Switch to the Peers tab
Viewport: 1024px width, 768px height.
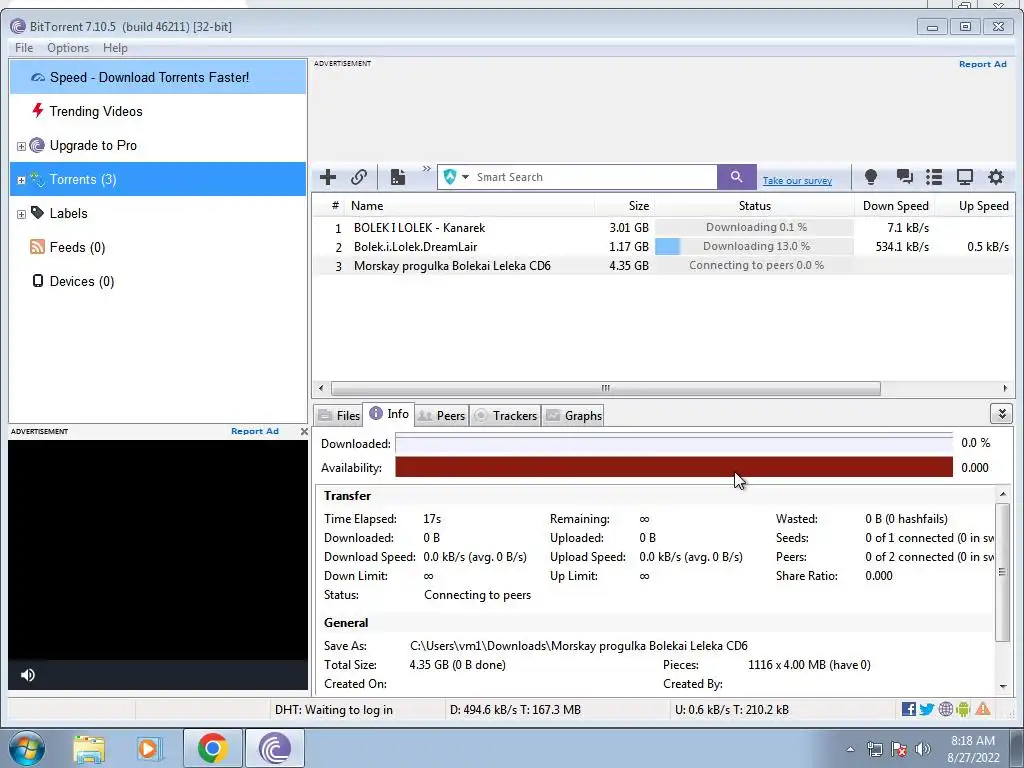(441, 415)
